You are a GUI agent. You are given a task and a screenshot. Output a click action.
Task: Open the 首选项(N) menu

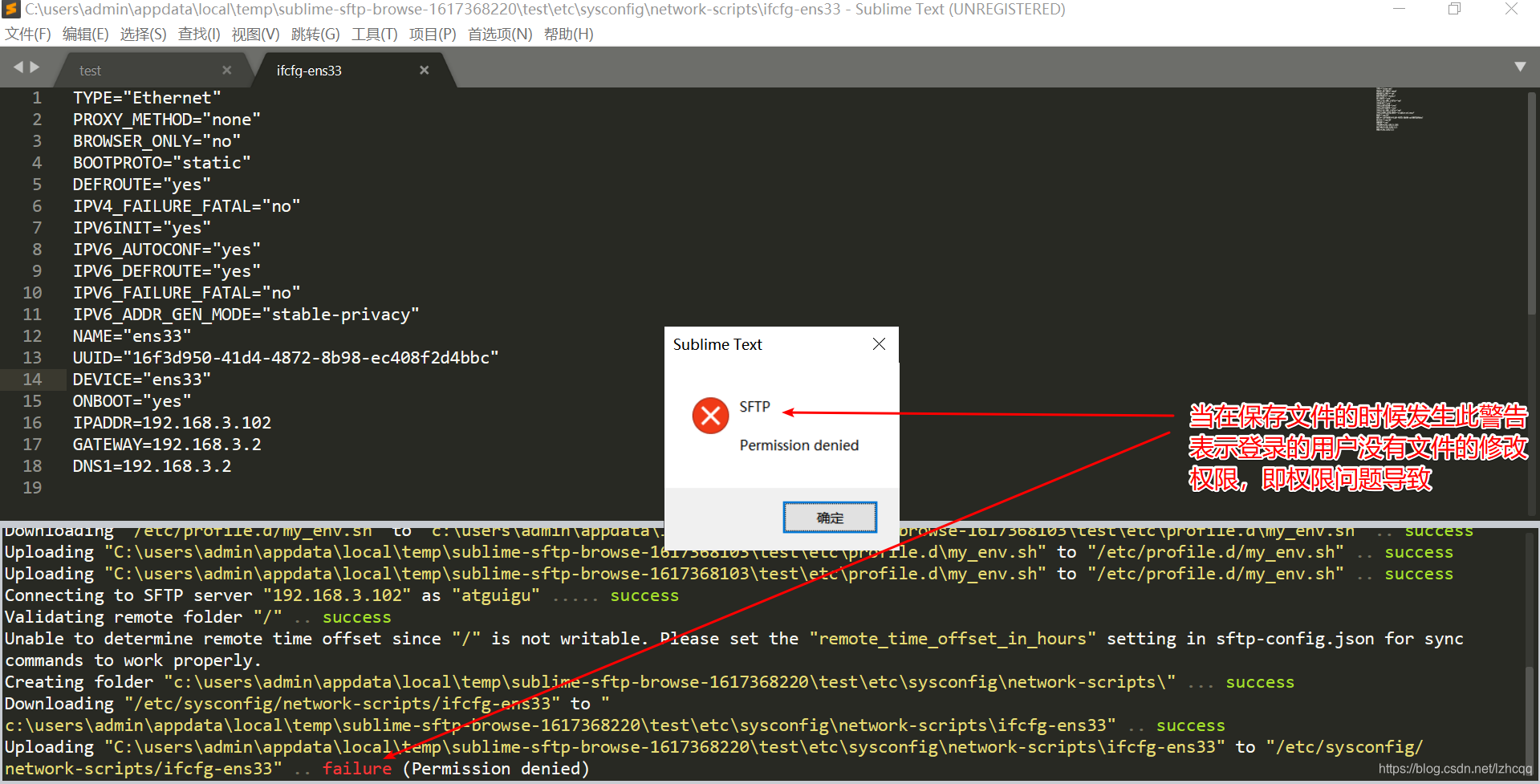pyautogui.click(x=500, y=35)
